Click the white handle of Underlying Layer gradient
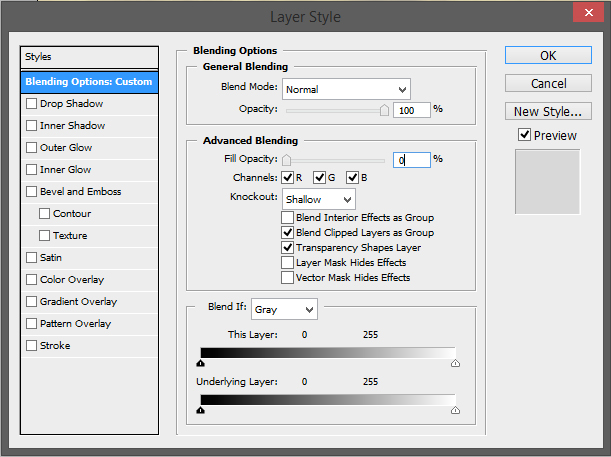611x457 pixels. coord(455,410)
